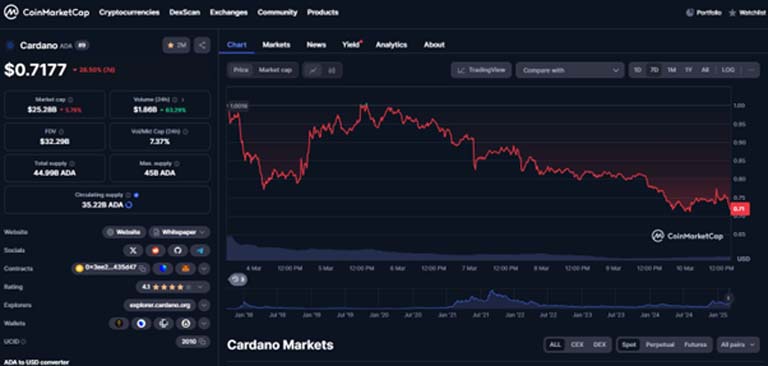Open the Markets tab
The height and width of the screenshot is (366, 768).
coord(276,45)
